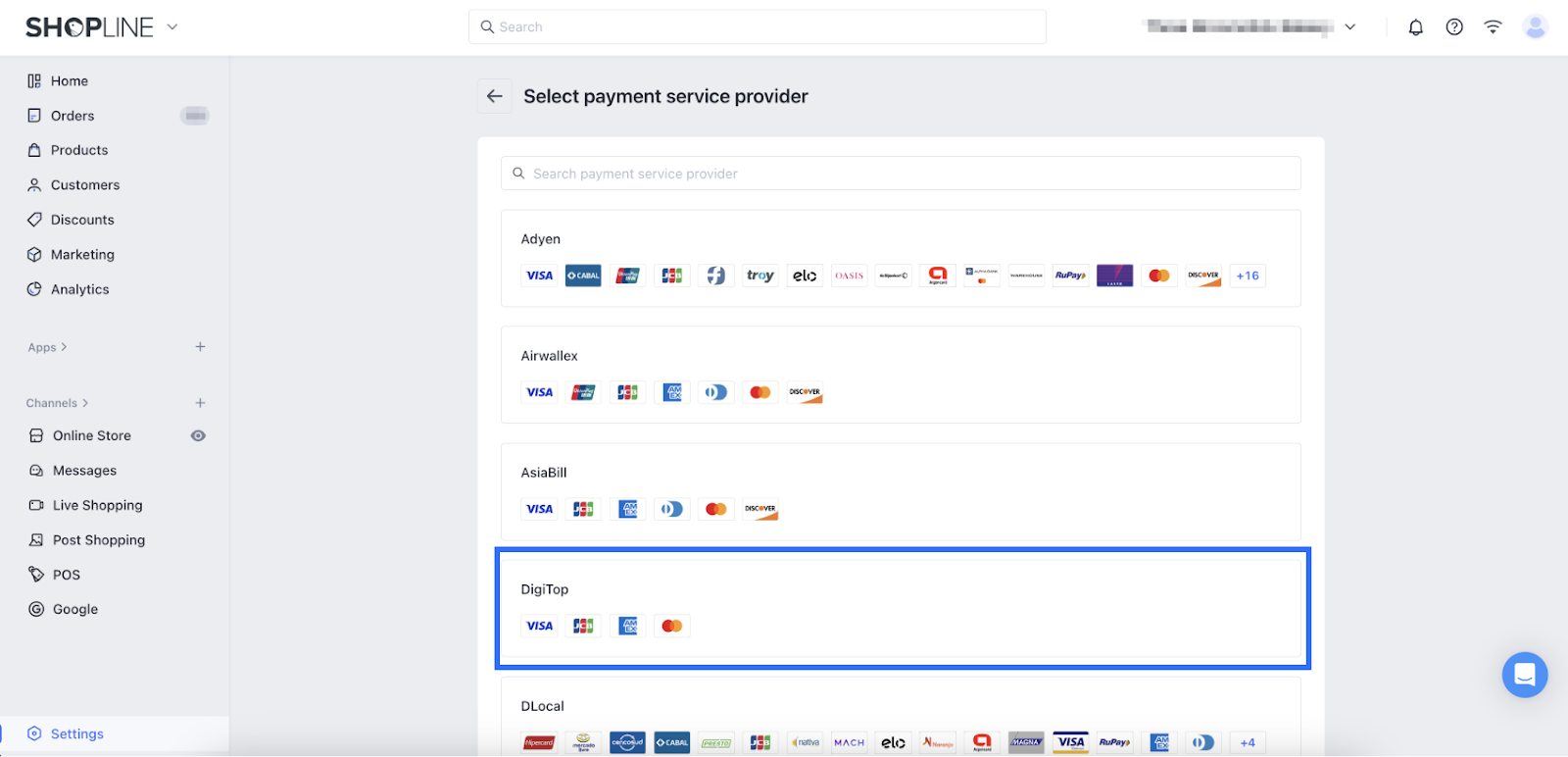Click the Post Shopping icon
The image size is (1568, 757).
[36, 540]
